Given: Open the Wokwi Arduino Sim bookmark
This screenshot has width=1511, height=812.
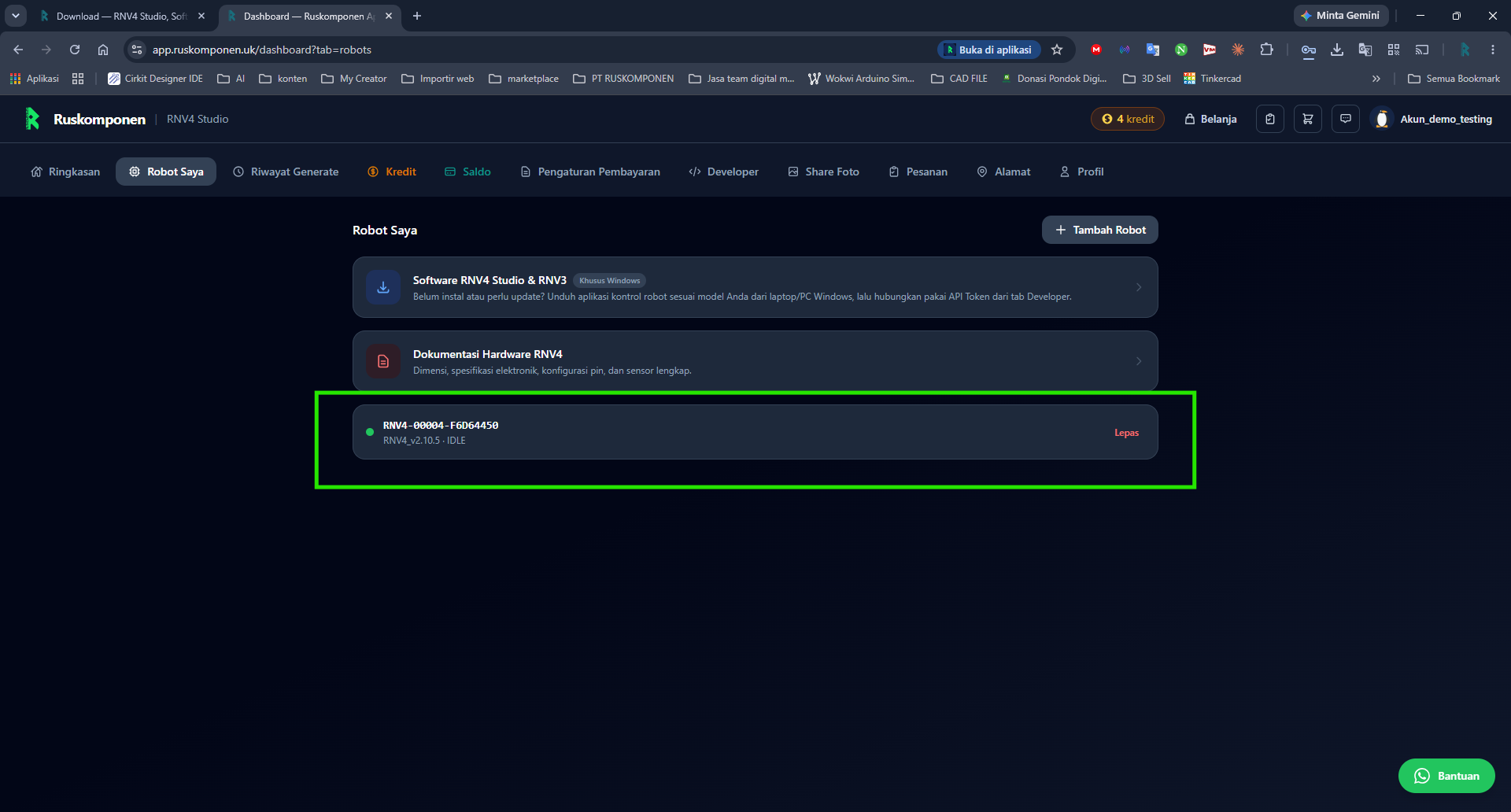Looking at the screenshot, I should point(861,79).
